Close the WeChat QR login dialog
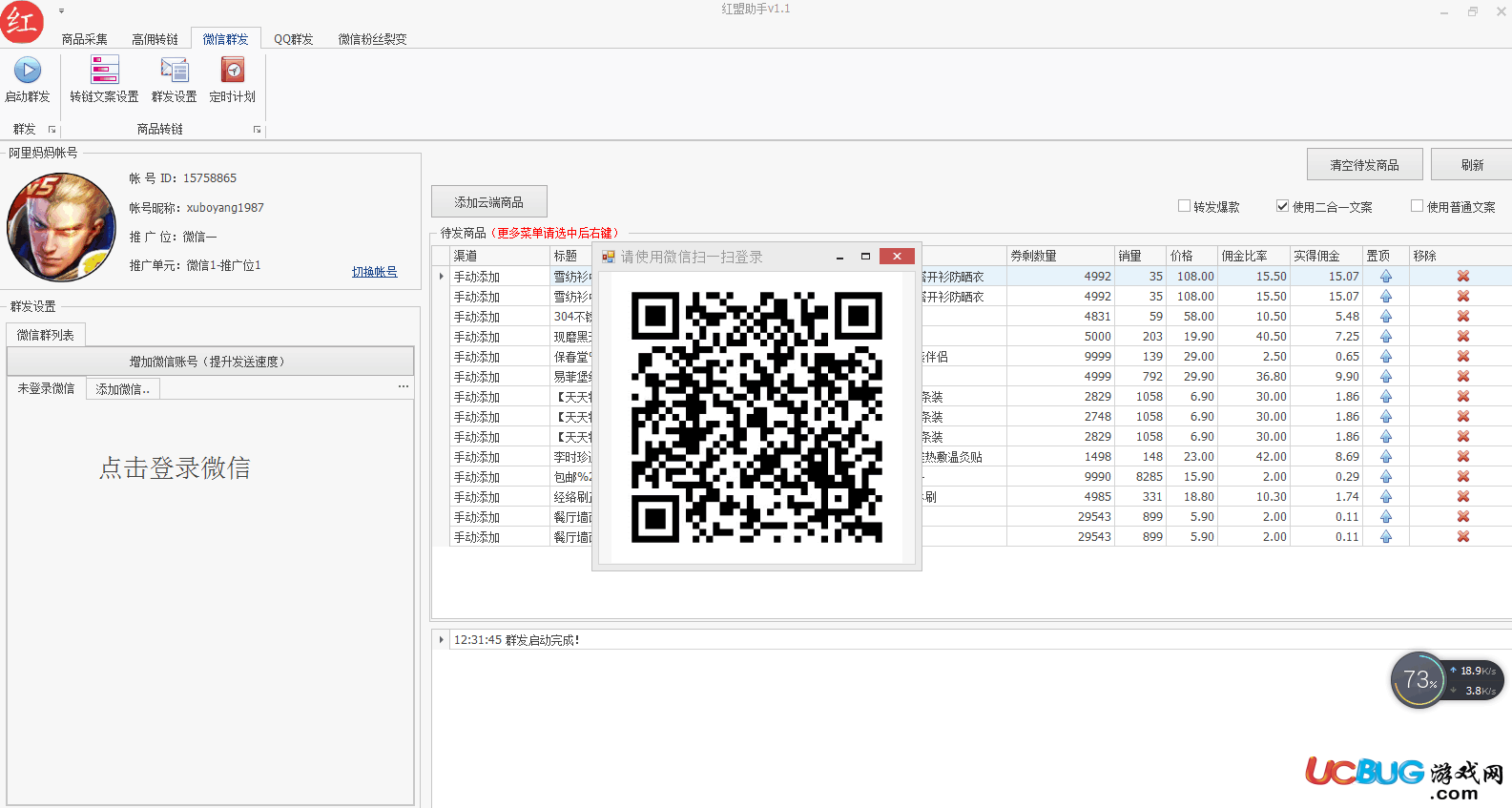 (897, 257)
